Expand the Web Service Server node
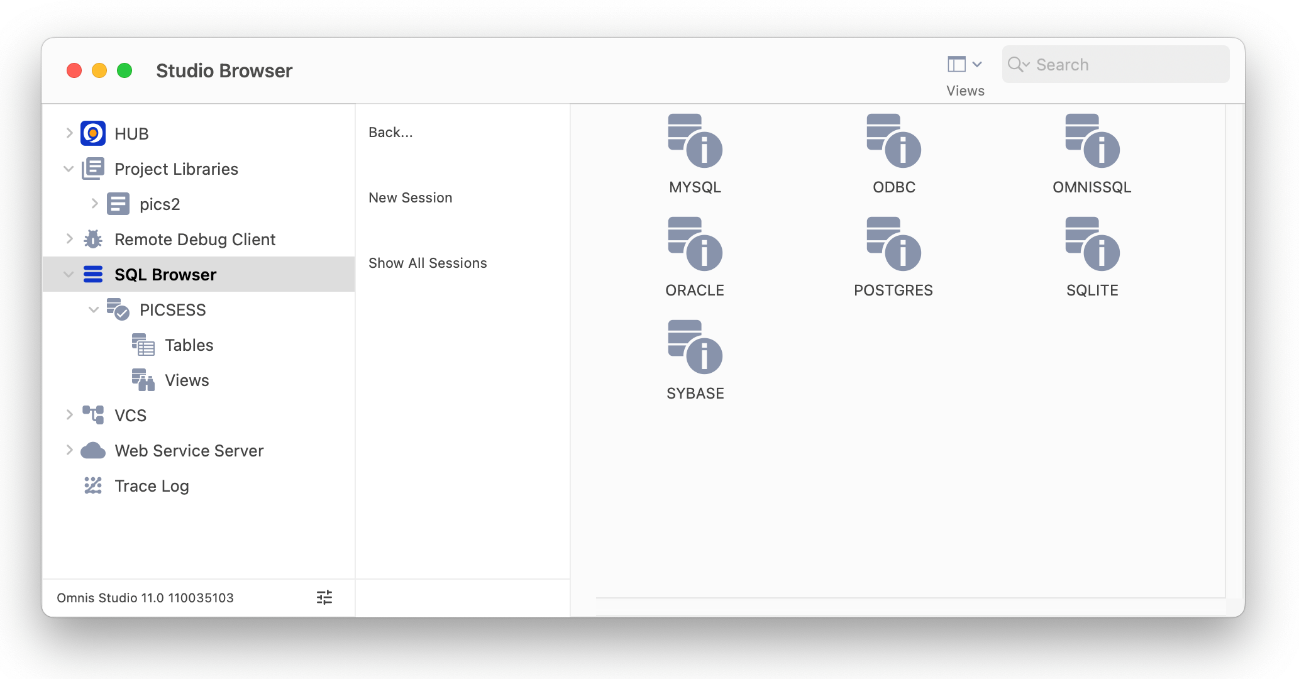This screenshot has height=679, width=1299. 69,451
